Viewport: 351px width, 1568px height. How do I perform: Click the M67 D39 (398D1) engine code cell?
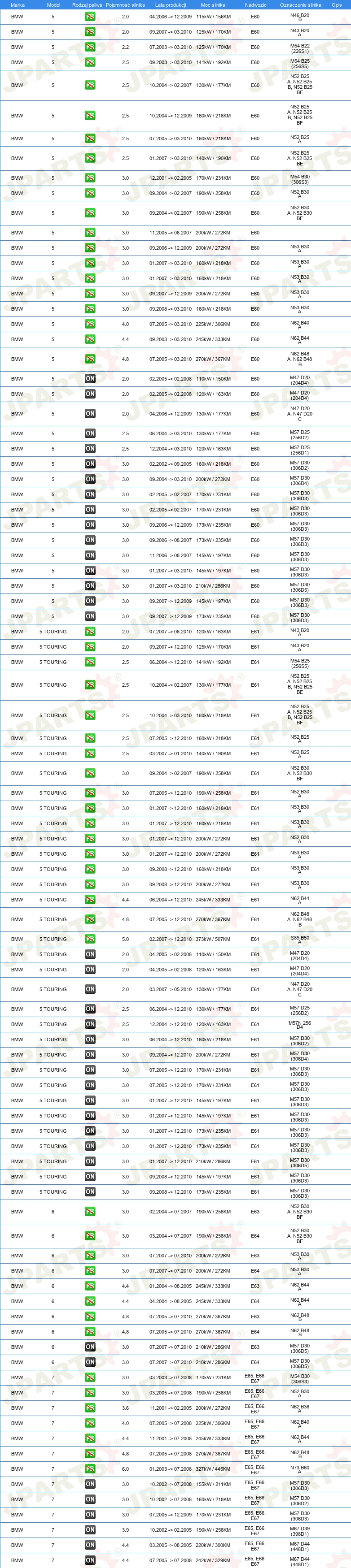pyautogui.click(x=299, y=1530)
